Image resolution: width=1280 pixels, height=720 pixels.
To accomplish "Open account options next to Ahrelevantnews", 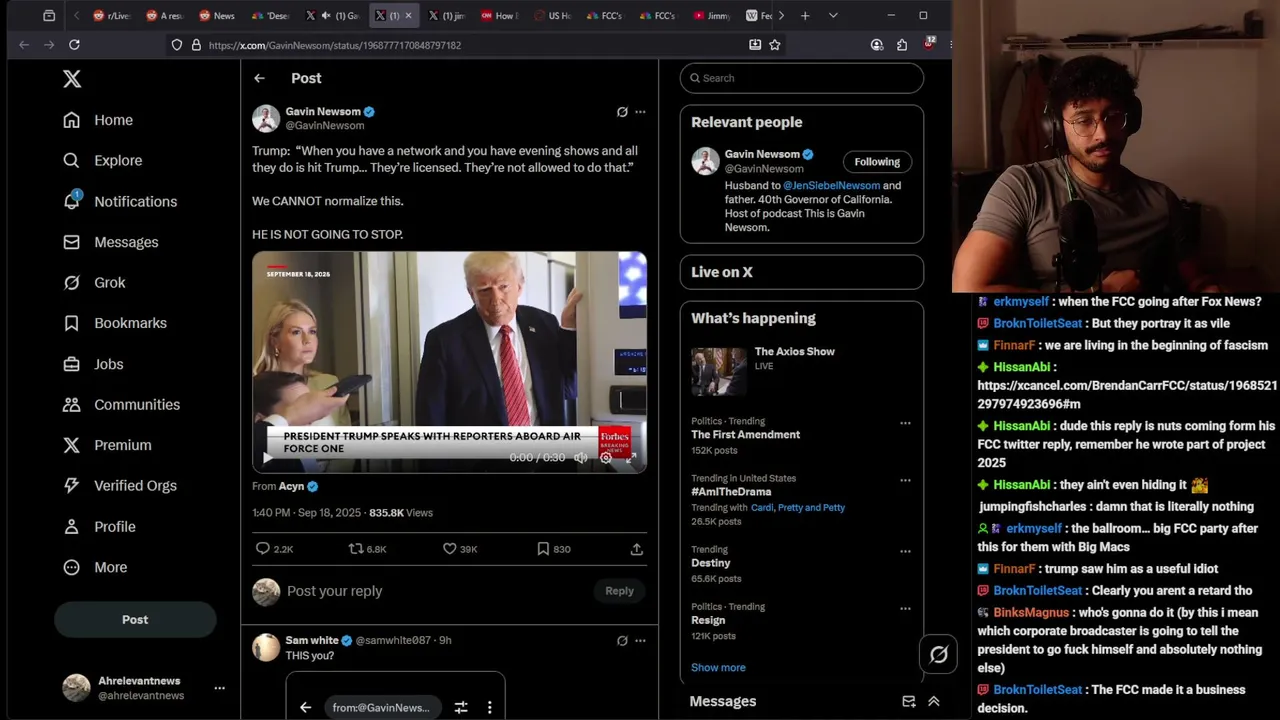I will (219, 688).
